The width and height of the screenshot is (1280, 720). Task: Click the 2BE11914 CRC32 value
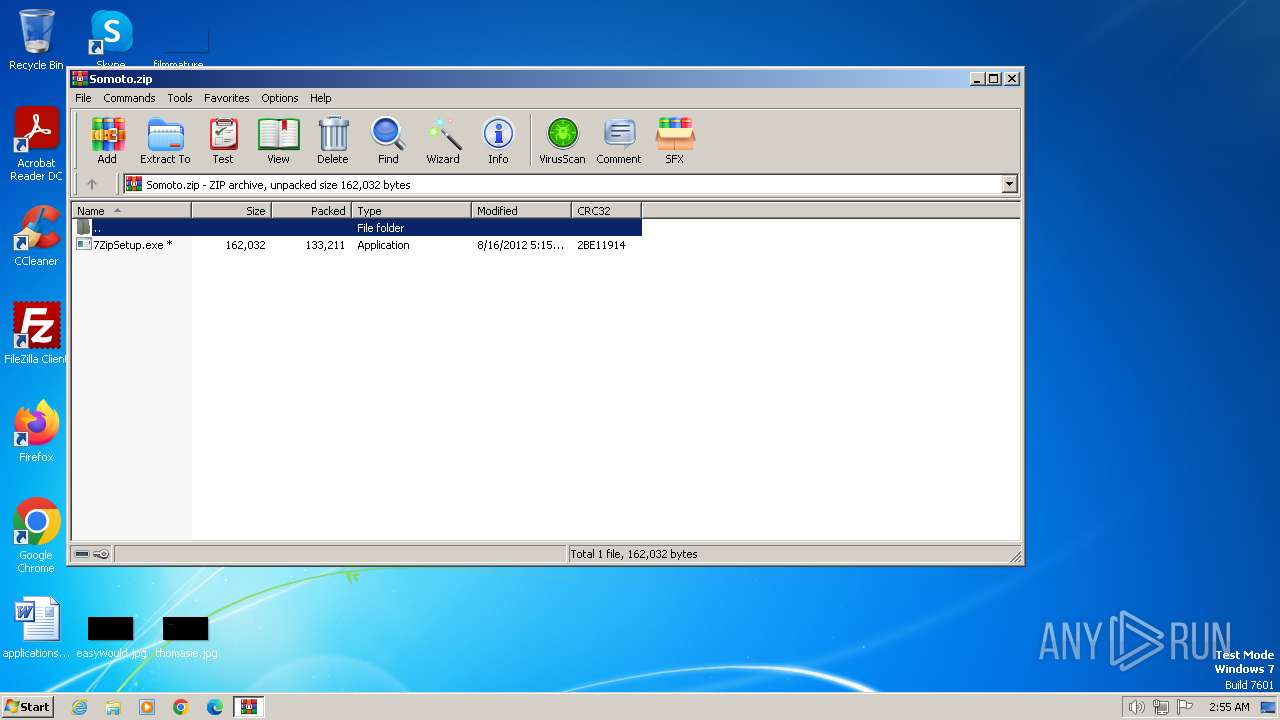pyautogui.click(x=601, y=245)
